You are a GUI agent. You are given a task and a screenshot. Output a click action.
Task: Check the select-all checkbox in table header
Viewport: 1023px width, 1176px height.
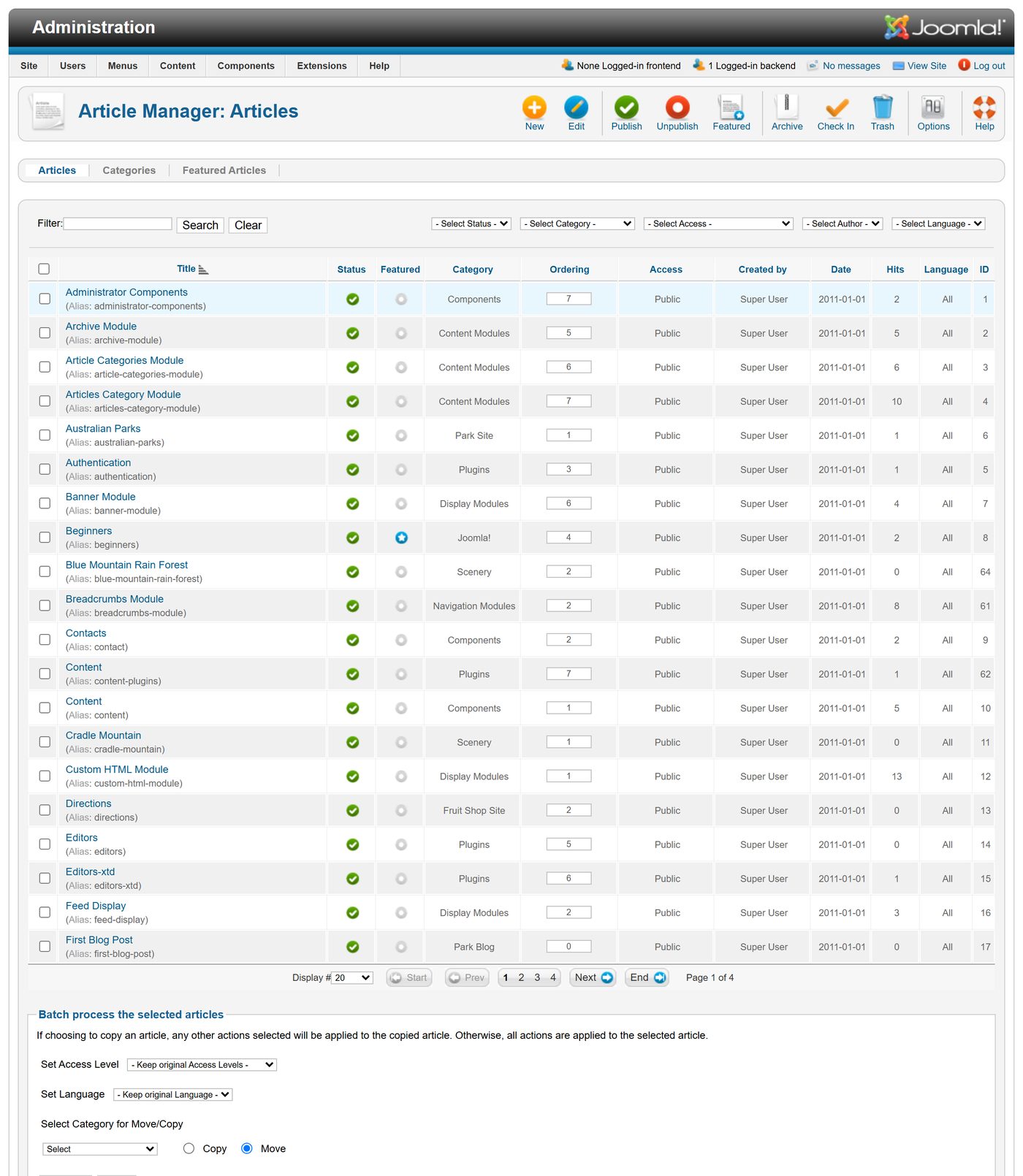point(44,269)
